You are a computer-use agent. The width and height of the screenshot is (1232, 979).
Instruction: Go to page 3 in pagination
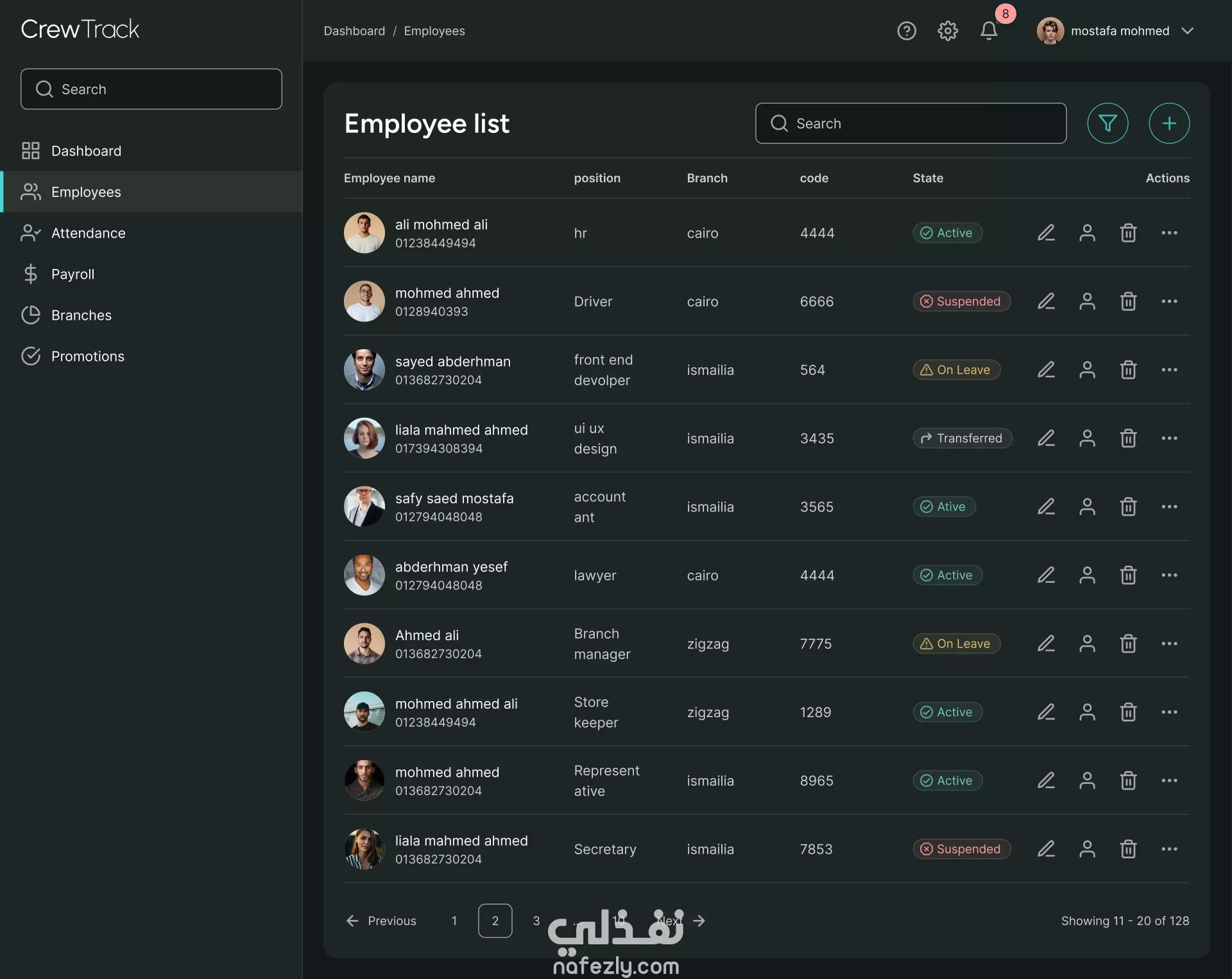tap(536, 921)
